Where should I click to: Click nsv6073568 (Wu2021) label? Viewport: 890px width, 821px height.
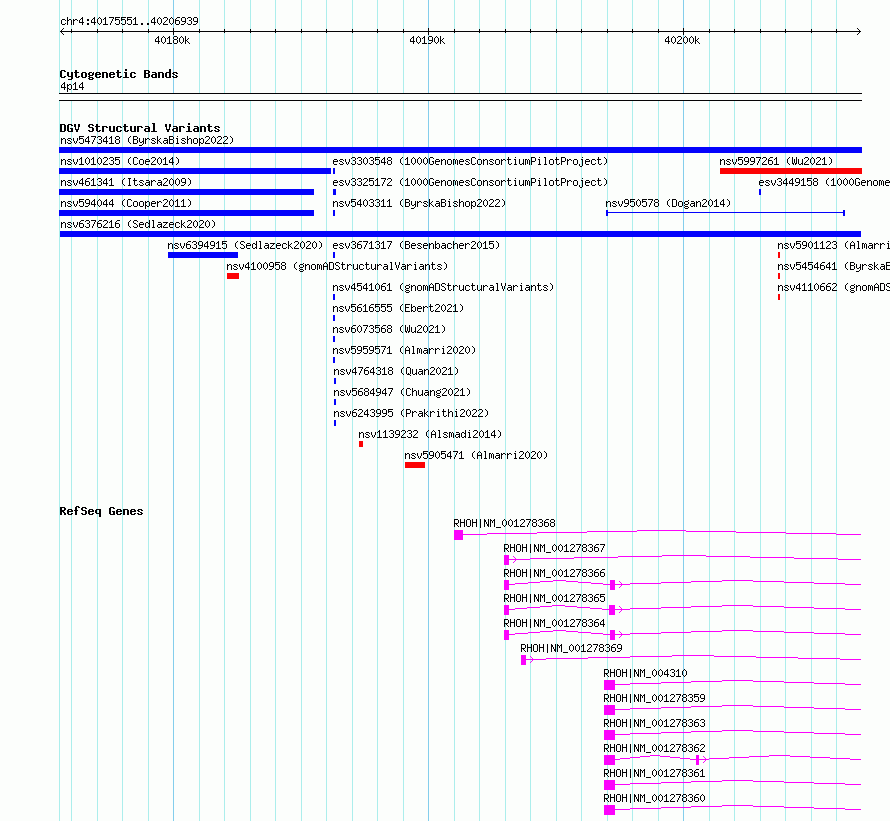389,329
